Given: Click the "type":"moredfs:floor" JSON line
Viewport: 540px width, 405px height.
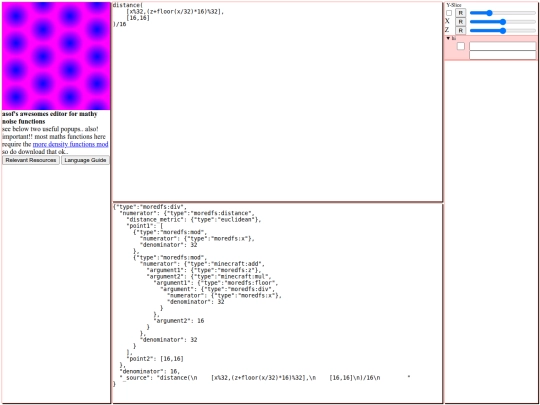Looking at the screenshot, I should 216,283.
